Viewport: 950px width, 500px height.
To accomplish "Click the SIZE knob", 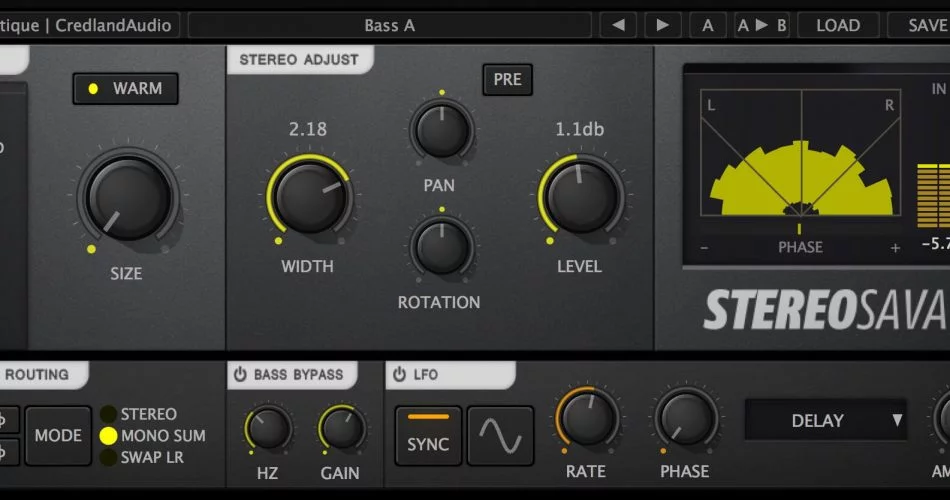I will (128, 198).
